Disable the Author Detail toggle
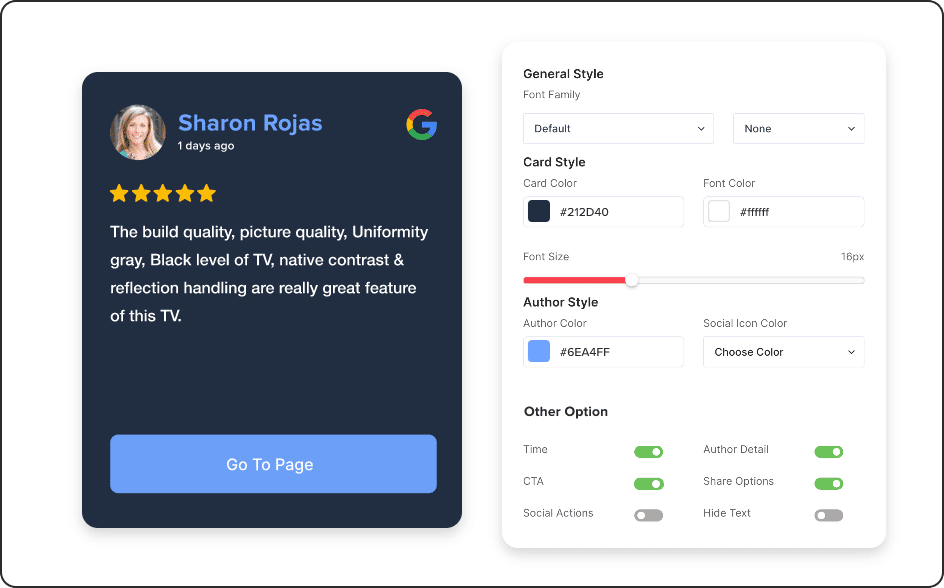This screenshot has height=588, width=944. (828, 452)
